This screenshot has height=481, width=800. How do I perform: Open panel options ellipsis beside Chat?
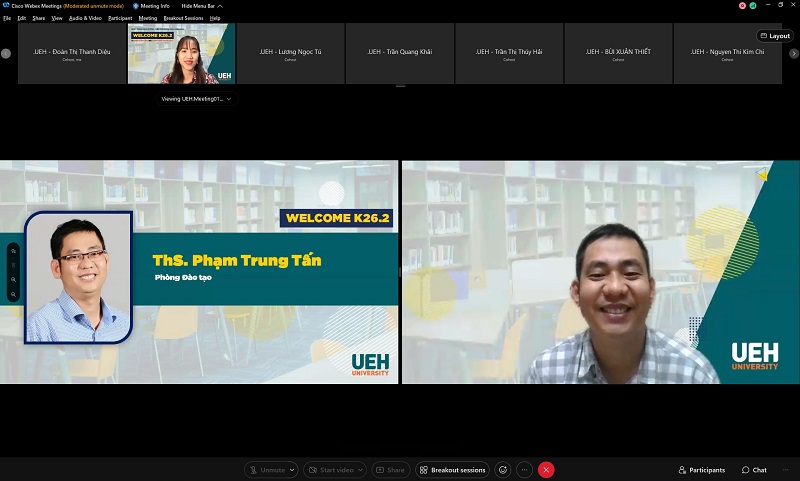785,470
